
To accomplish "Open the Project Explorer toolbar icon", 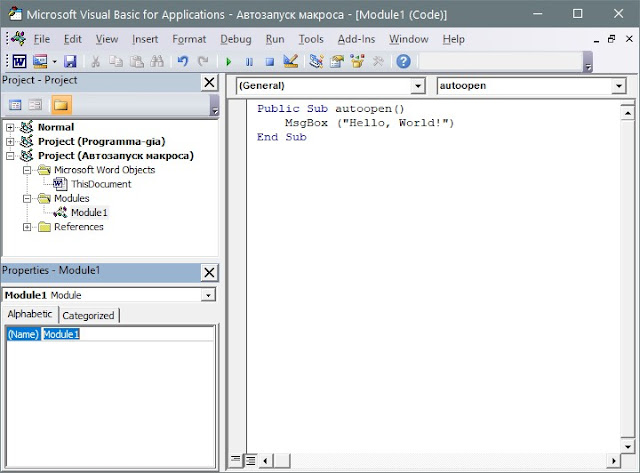I will tap(316, 61).
